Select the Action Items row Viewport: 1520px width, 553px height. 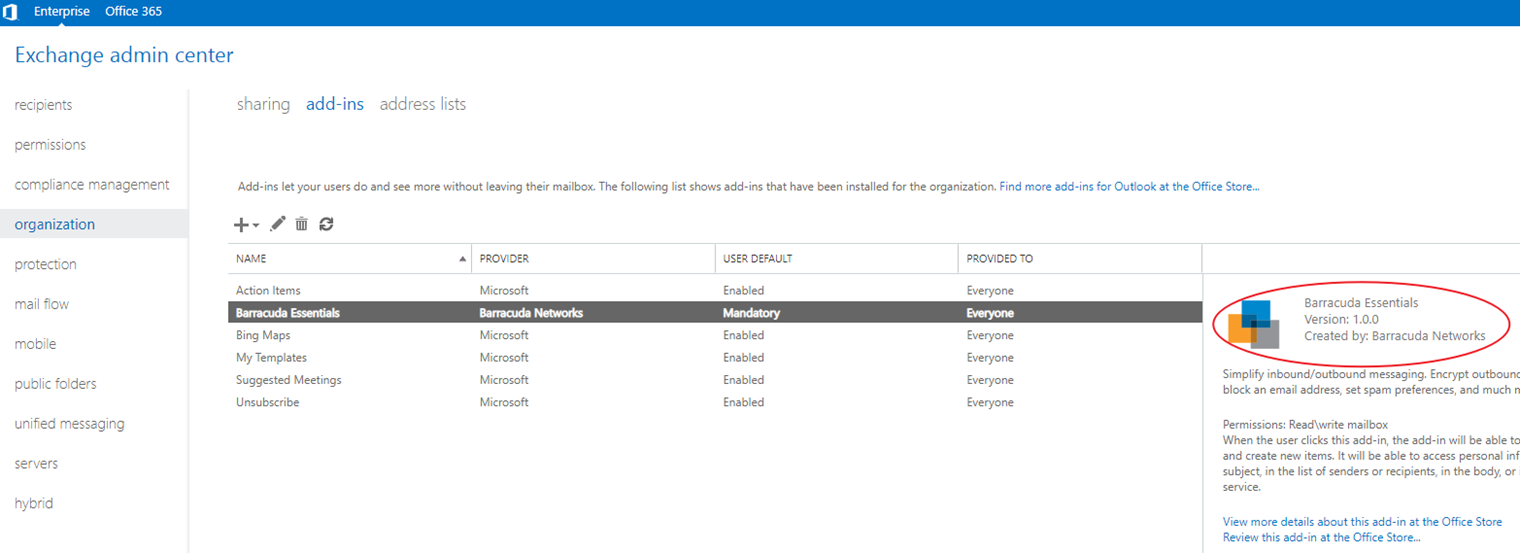[x=715, y=291]
